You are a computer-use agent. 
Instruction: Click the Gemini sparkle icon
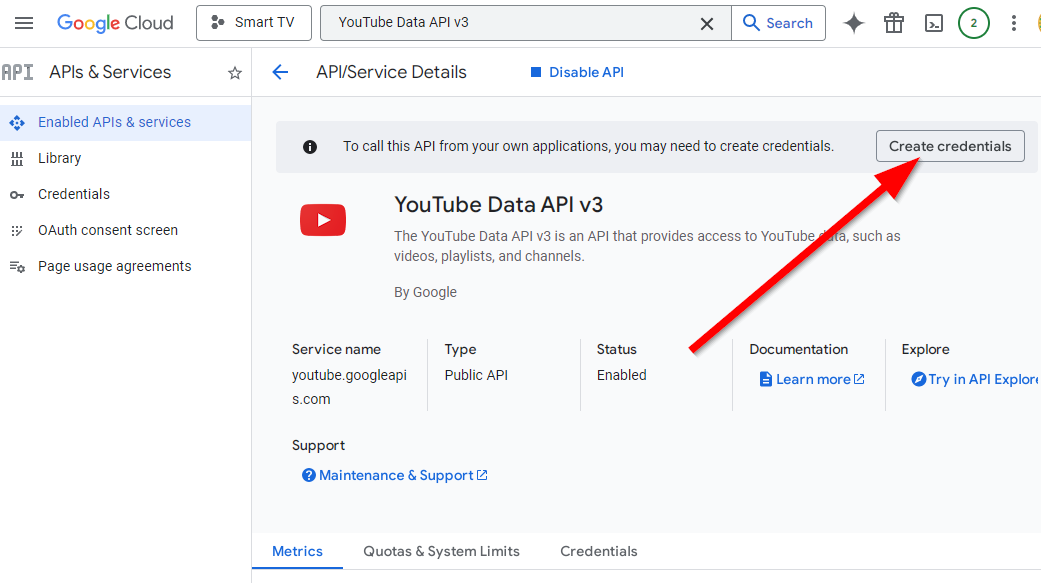click(854, 23)
